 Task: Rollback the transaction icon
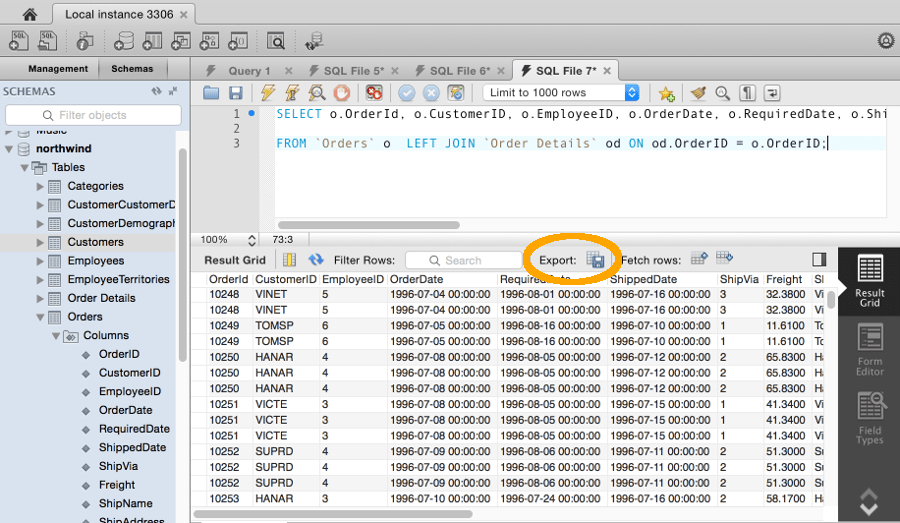pos(431,92)
